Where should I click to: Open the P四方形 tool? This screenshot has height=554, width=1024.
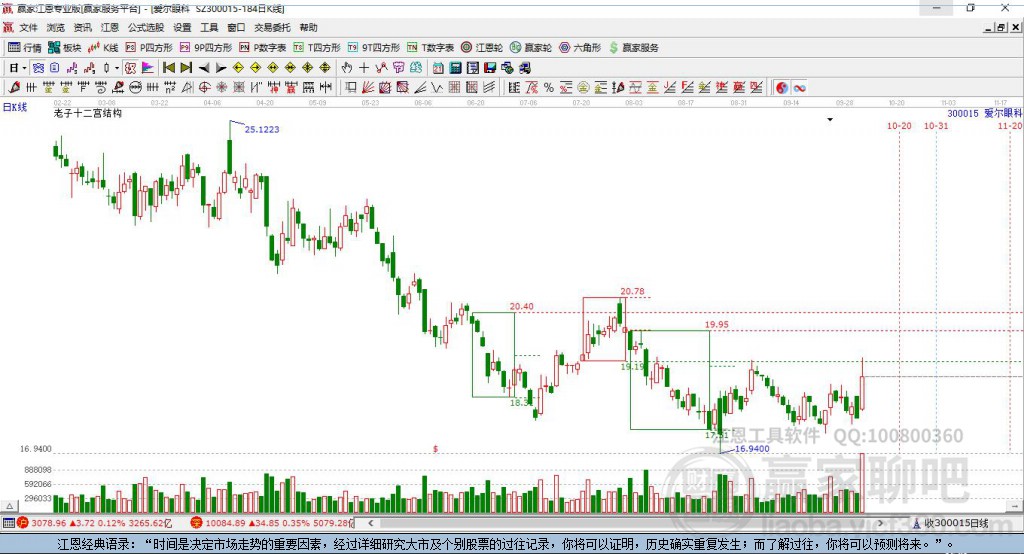point(149,48)
